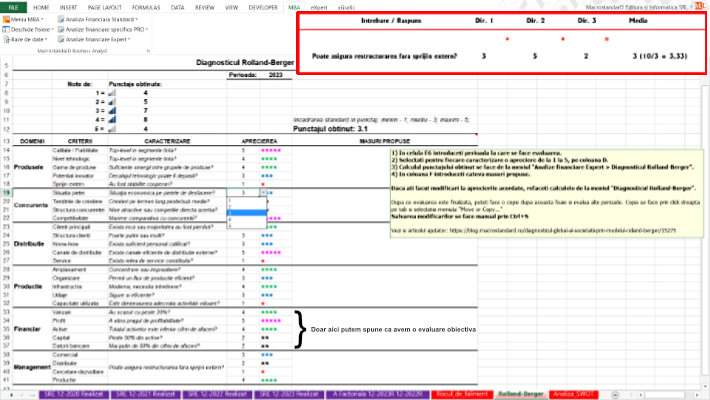Open the FILE menu
Viewport: 710px width, 400px height.
[11, 6]
